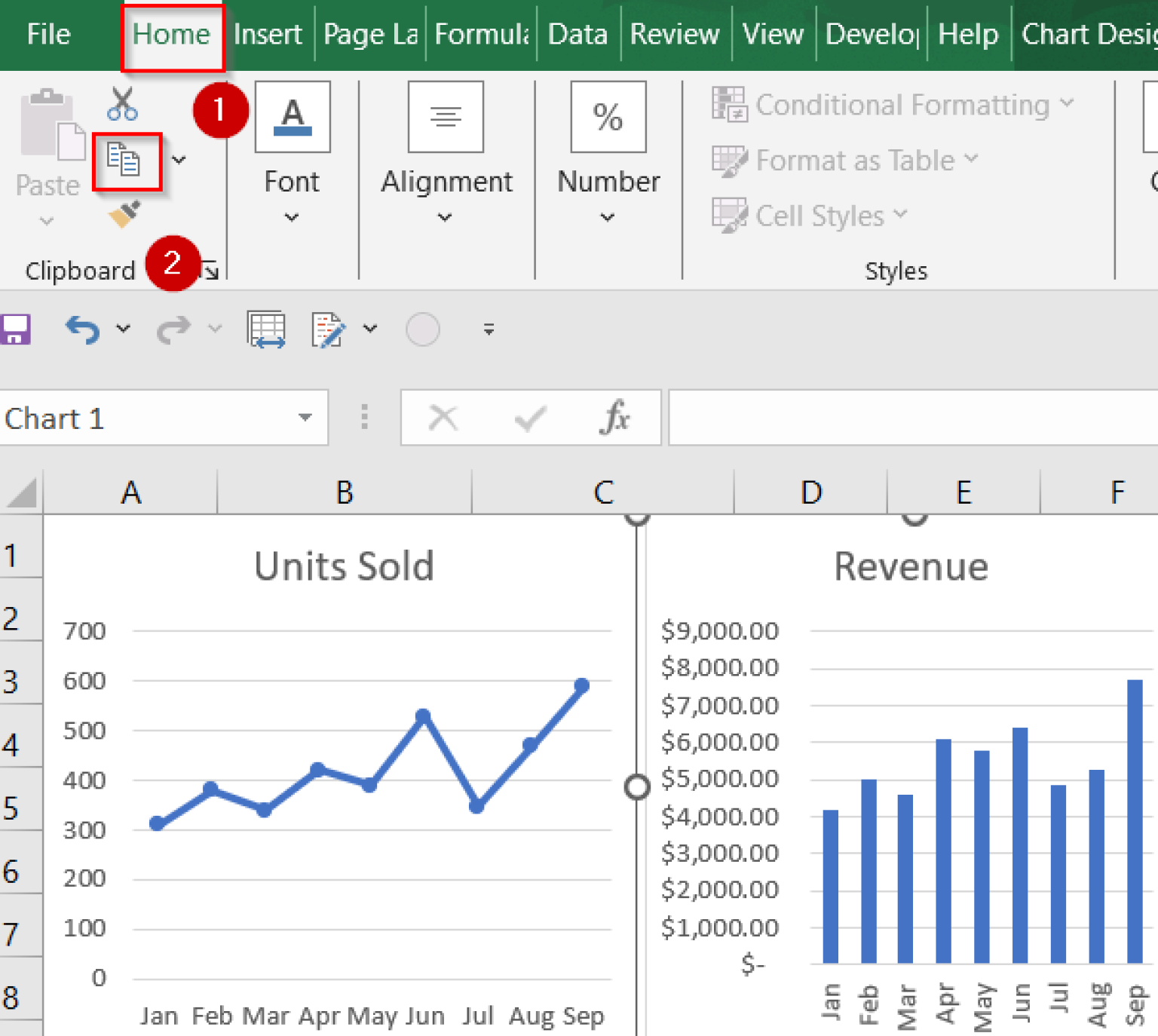Switch to the Insert ribbon tab
Screen dimensions: 1158x1036
[267, 34]
